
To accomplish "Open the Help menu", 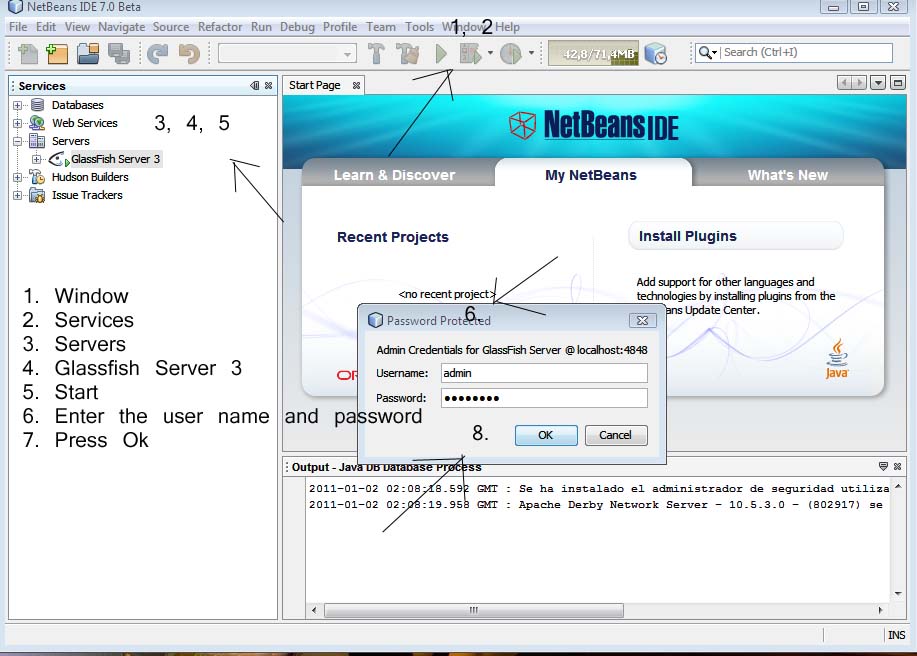I will pyautogui.click(x=507, y=27).
